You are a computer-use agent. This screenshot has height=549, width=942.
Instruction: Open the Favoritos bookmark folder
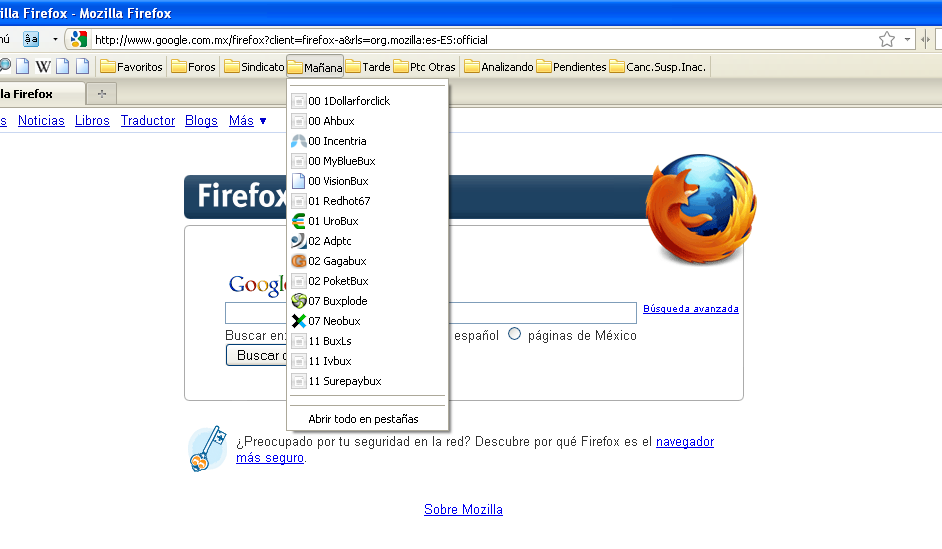point(132,67)
